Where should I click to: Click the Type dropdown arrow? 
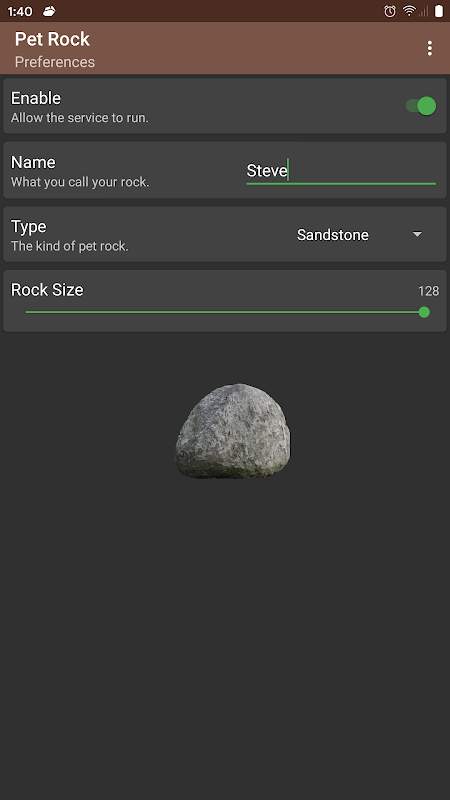click(417, 234)
